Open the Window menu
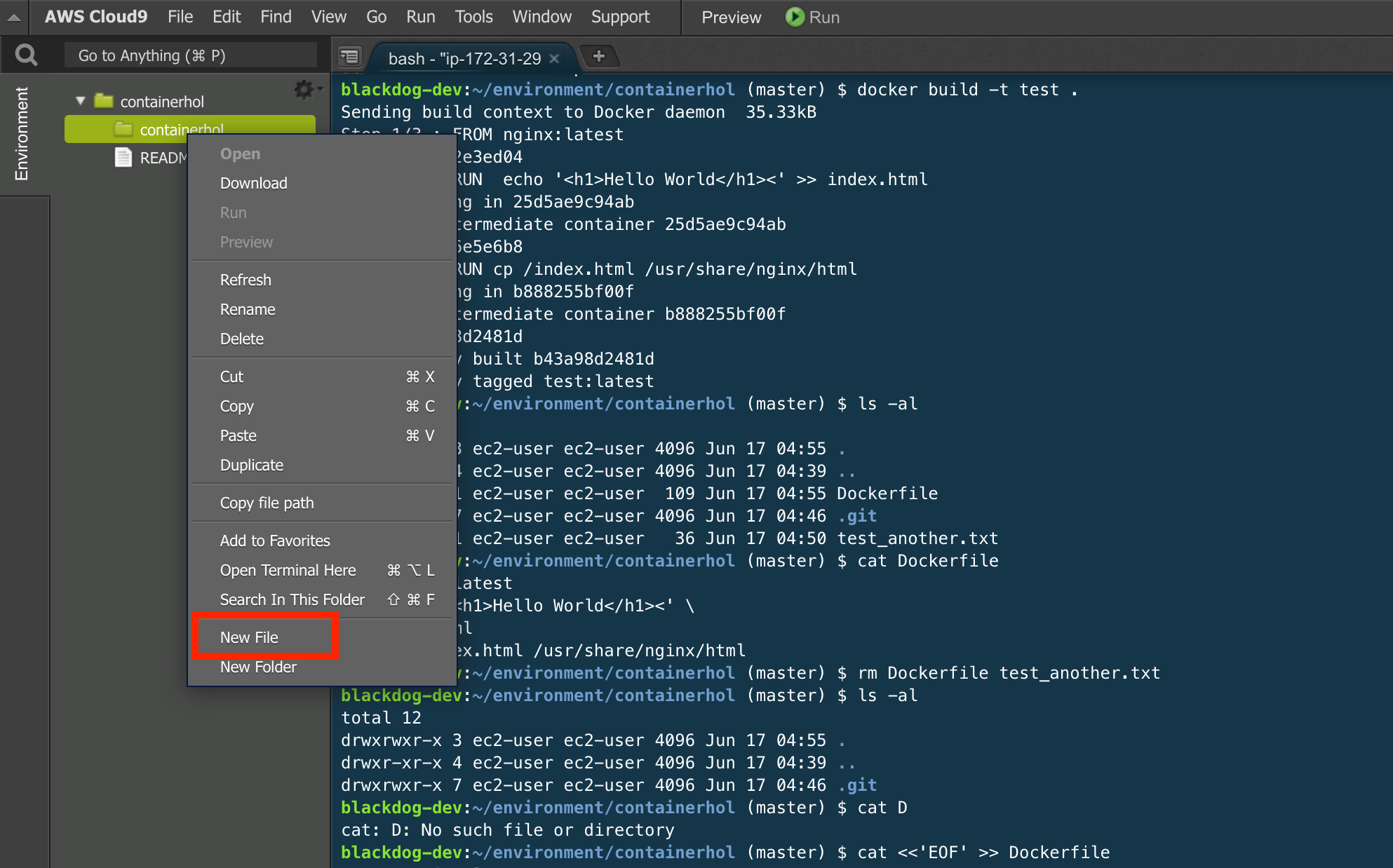This screenshot has width=1393, height=868. coord(541,17)
